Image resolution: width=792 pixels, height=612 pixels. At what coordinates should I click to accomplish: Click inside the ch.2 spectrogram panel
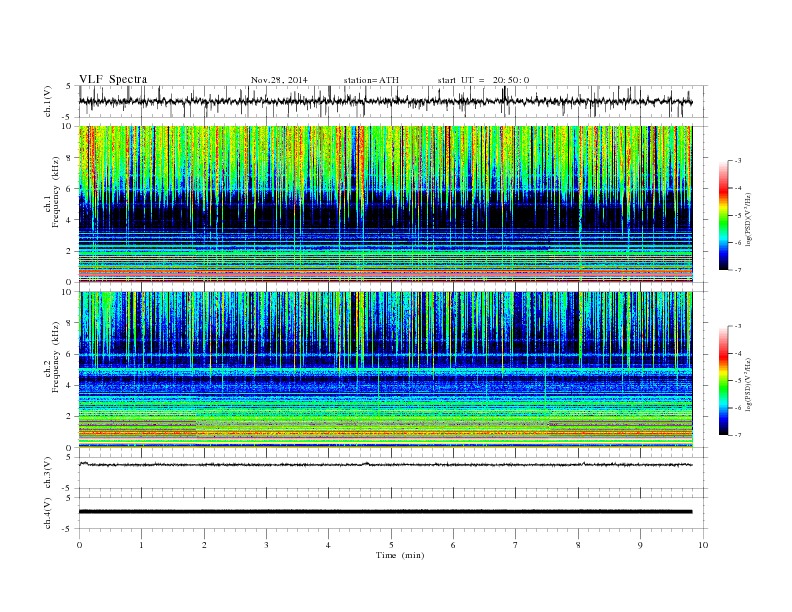point(385,369)
